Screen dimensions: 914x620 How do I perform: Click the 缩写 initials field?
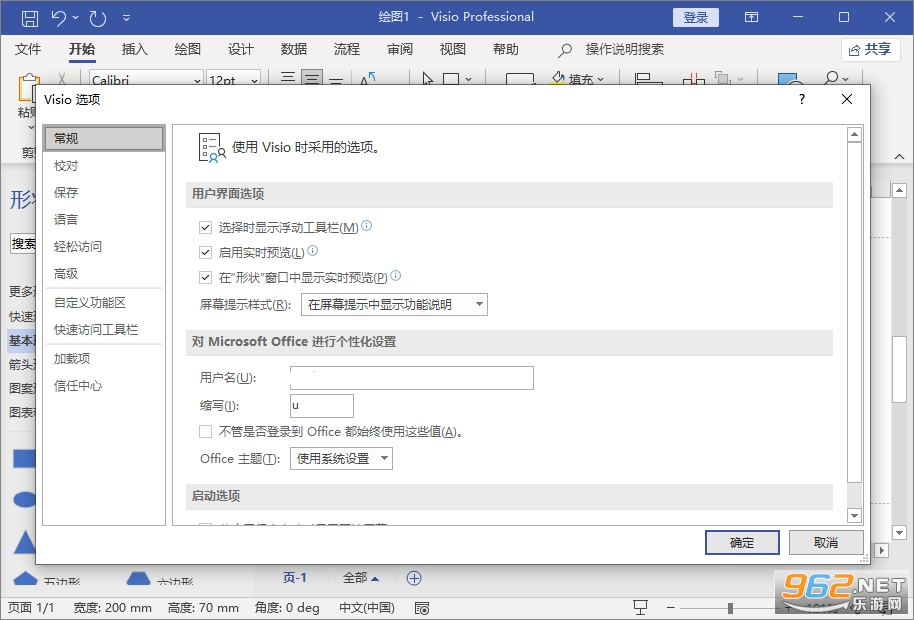click(322, 406)
